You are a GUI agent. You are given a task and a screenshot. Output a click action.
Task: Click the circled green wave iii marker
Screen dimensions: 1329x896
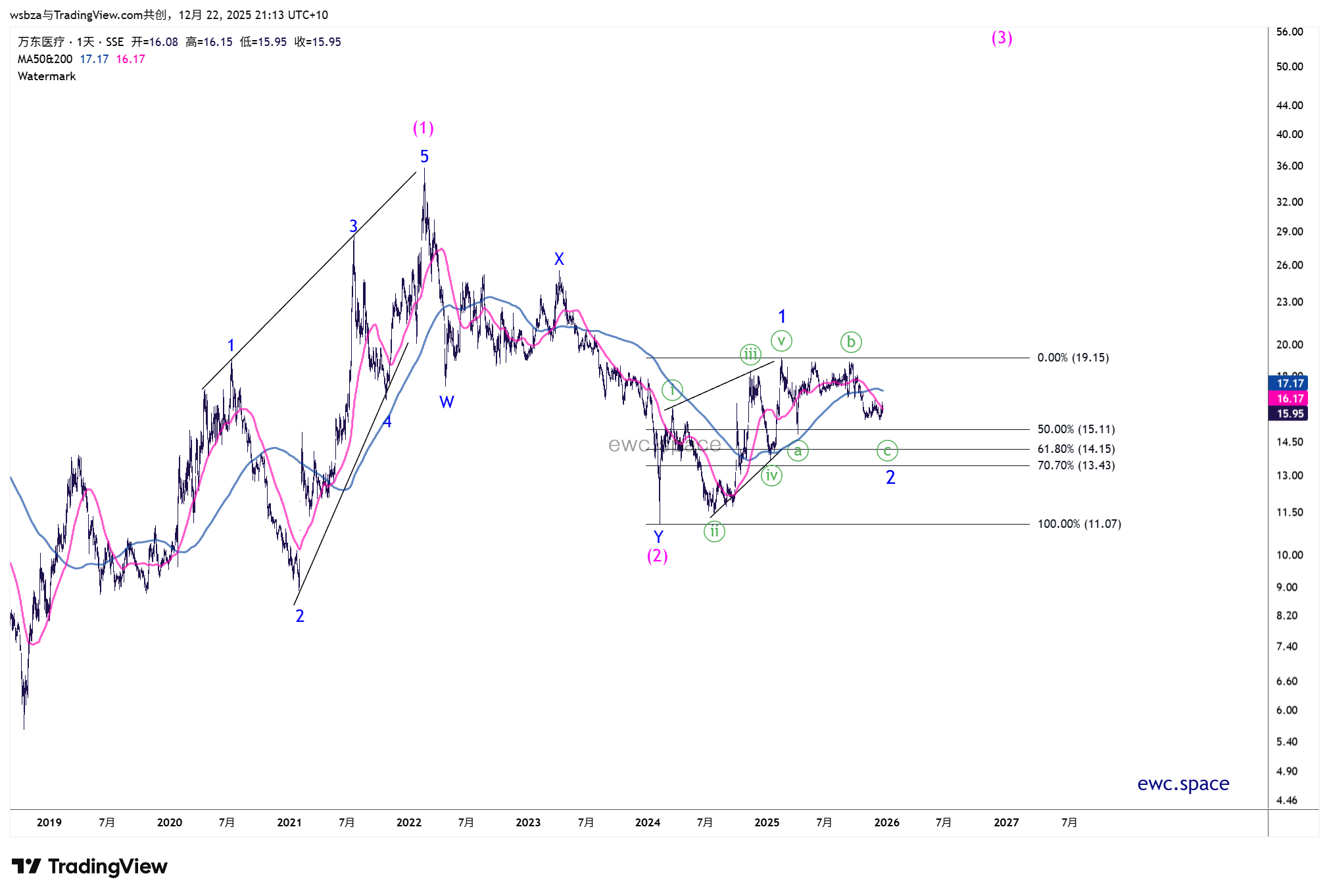[x=750, y=354]
